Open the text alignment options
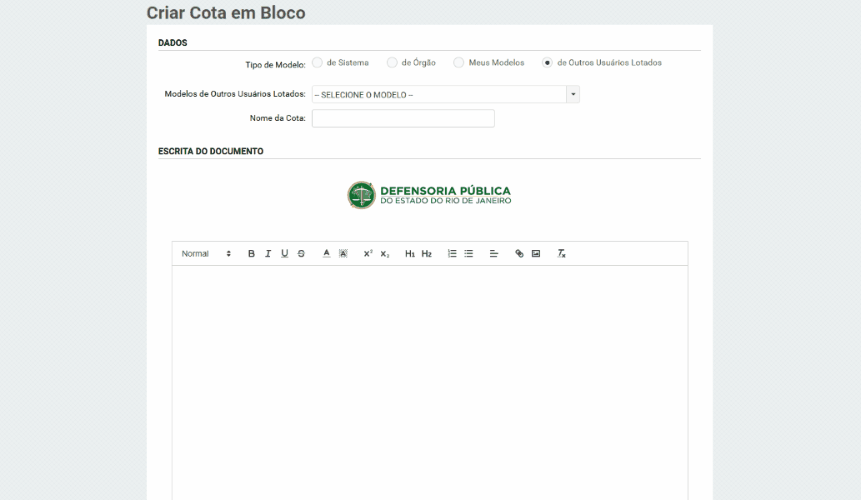The height and width of the screenshot is (500, 861). click(x=494, y=254)
